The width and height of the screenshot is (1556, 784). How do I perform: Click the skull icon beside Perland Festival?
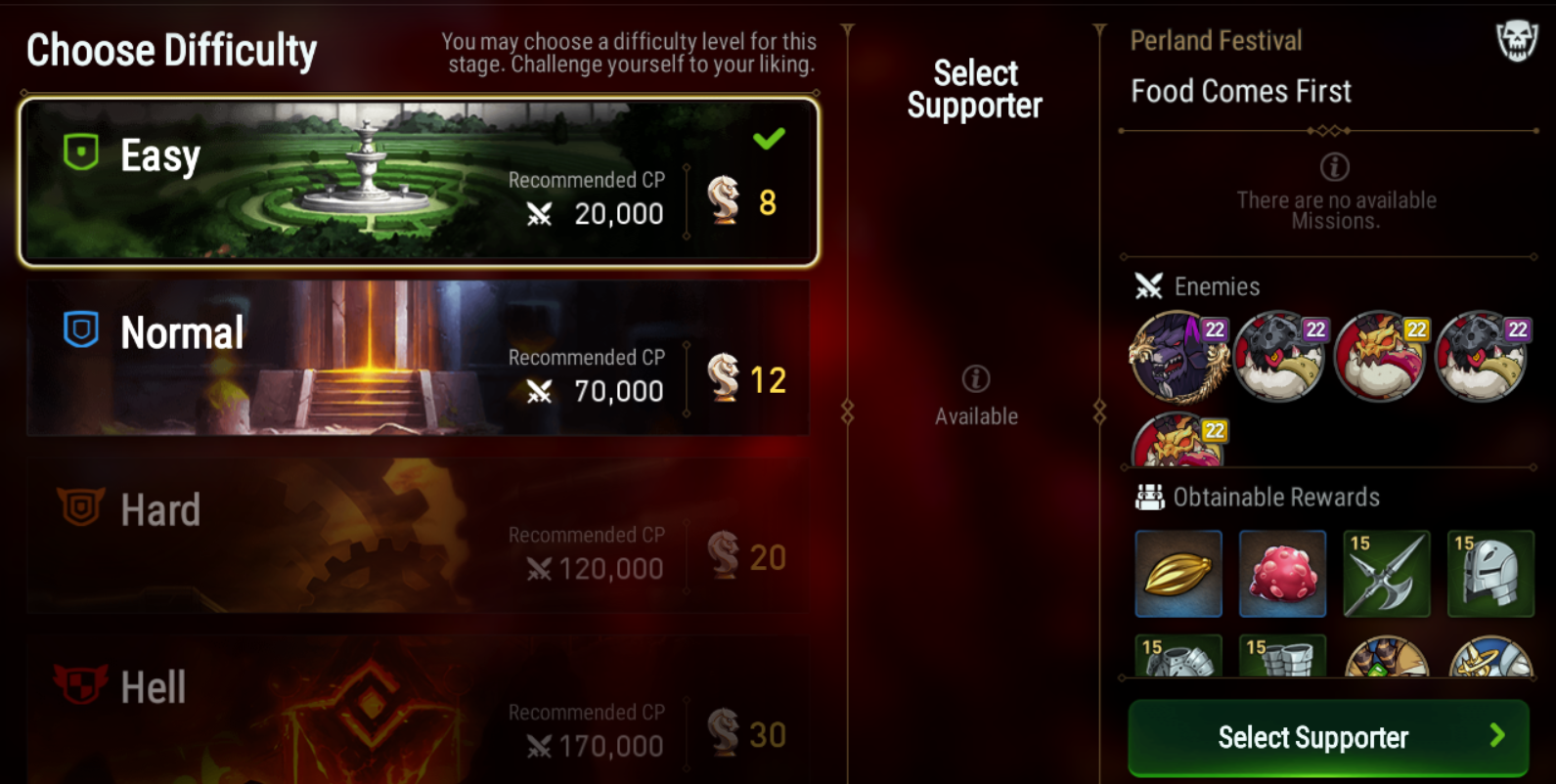coord(1517,41)
